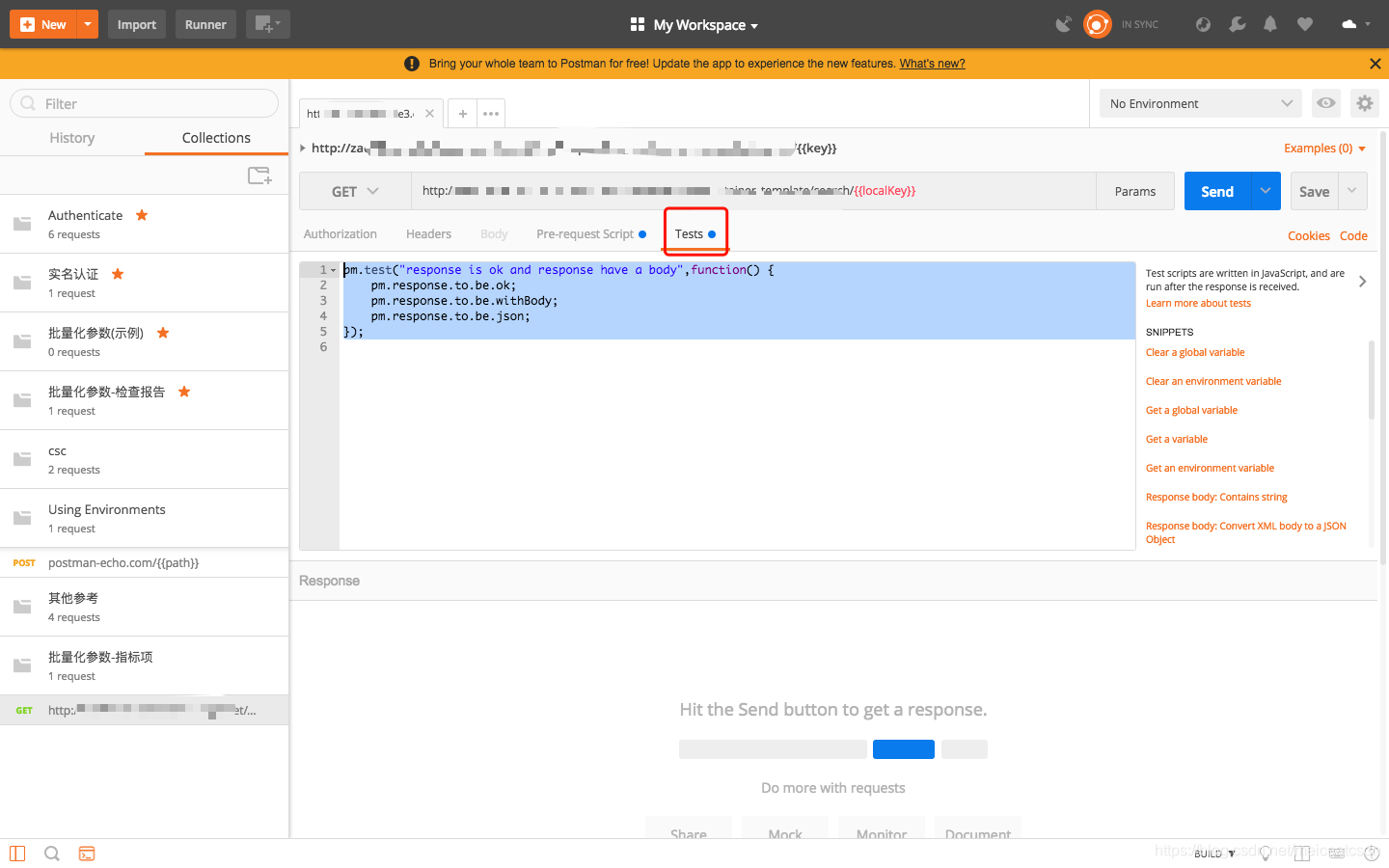Insert the Clear a global variable snippet
Screen dimensions: 1389x868
[1195, 352]
